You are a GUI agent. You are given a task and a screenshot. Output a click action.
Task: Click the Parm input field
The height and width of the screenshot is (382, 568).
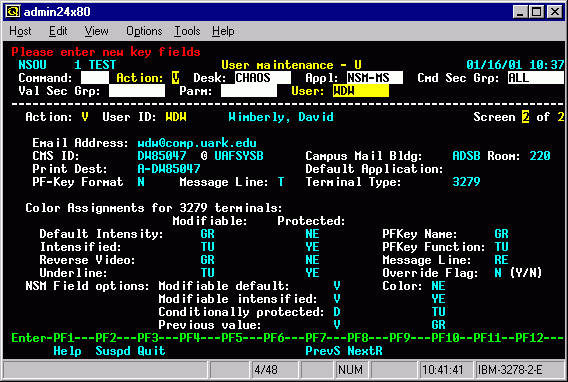(249, 91)
